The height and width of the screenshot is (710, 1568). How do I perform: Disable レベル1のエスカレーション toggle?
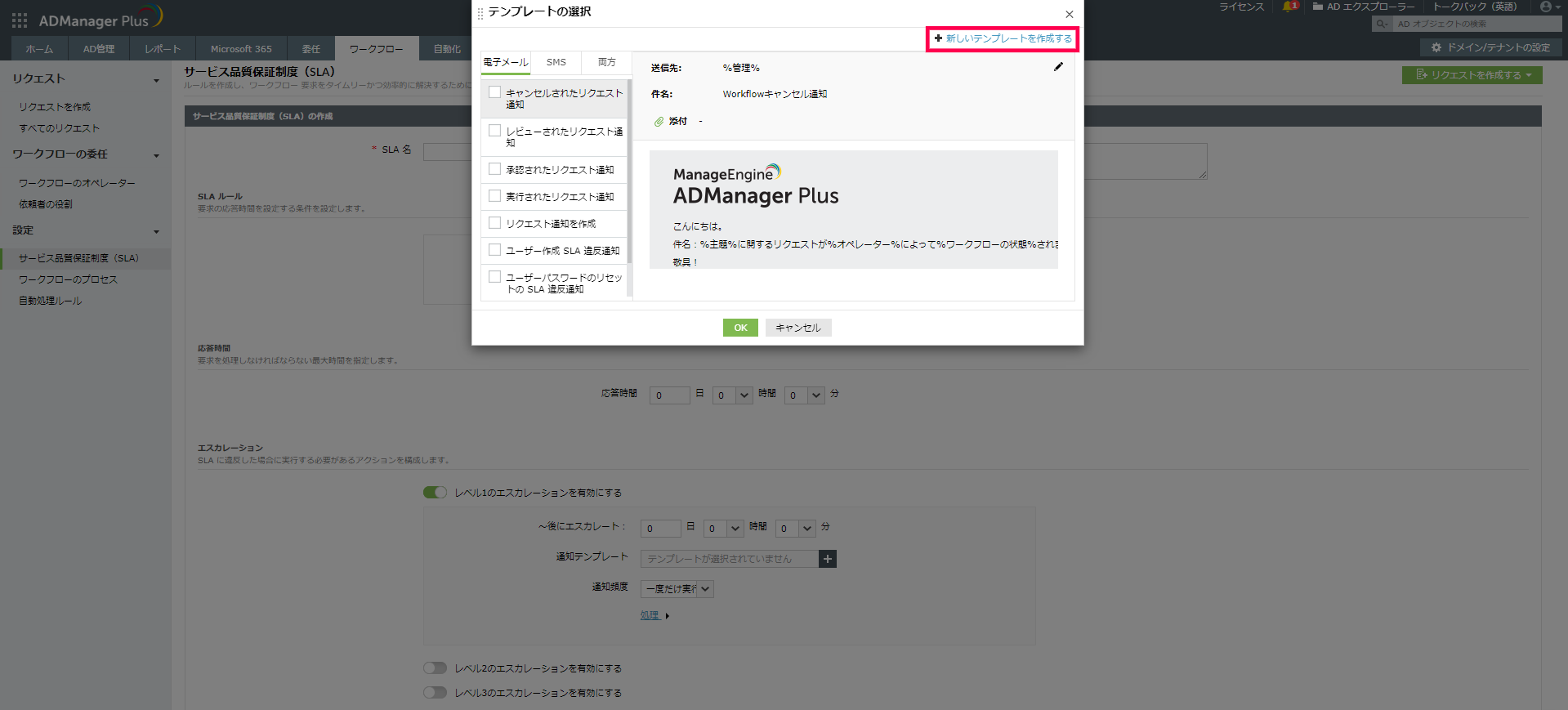pyautogui.click(x=436, y=492)
